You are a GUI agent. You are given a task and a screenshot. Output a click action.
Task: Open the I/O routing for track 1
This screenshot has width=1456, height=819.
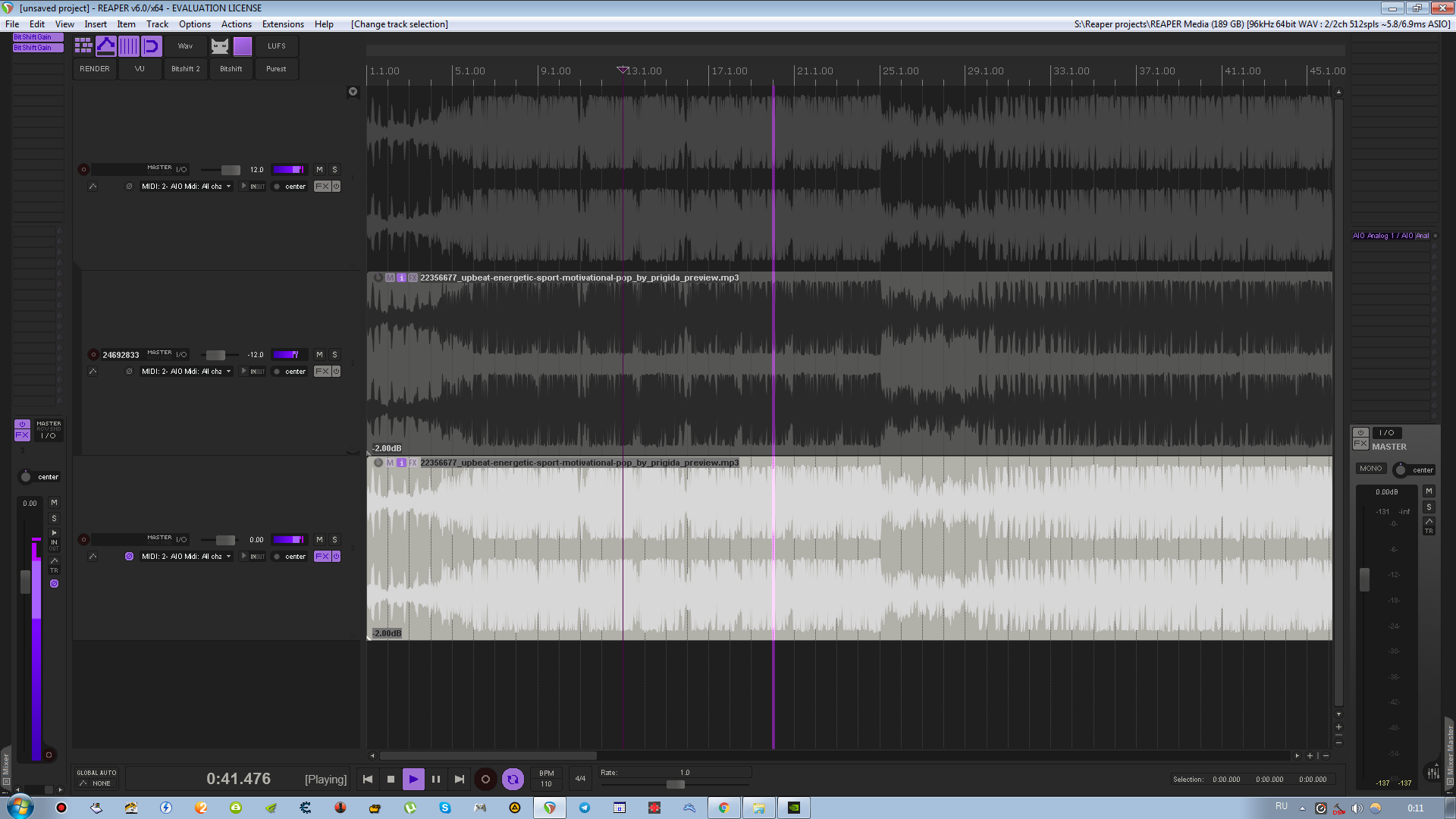tap(181, 170)
